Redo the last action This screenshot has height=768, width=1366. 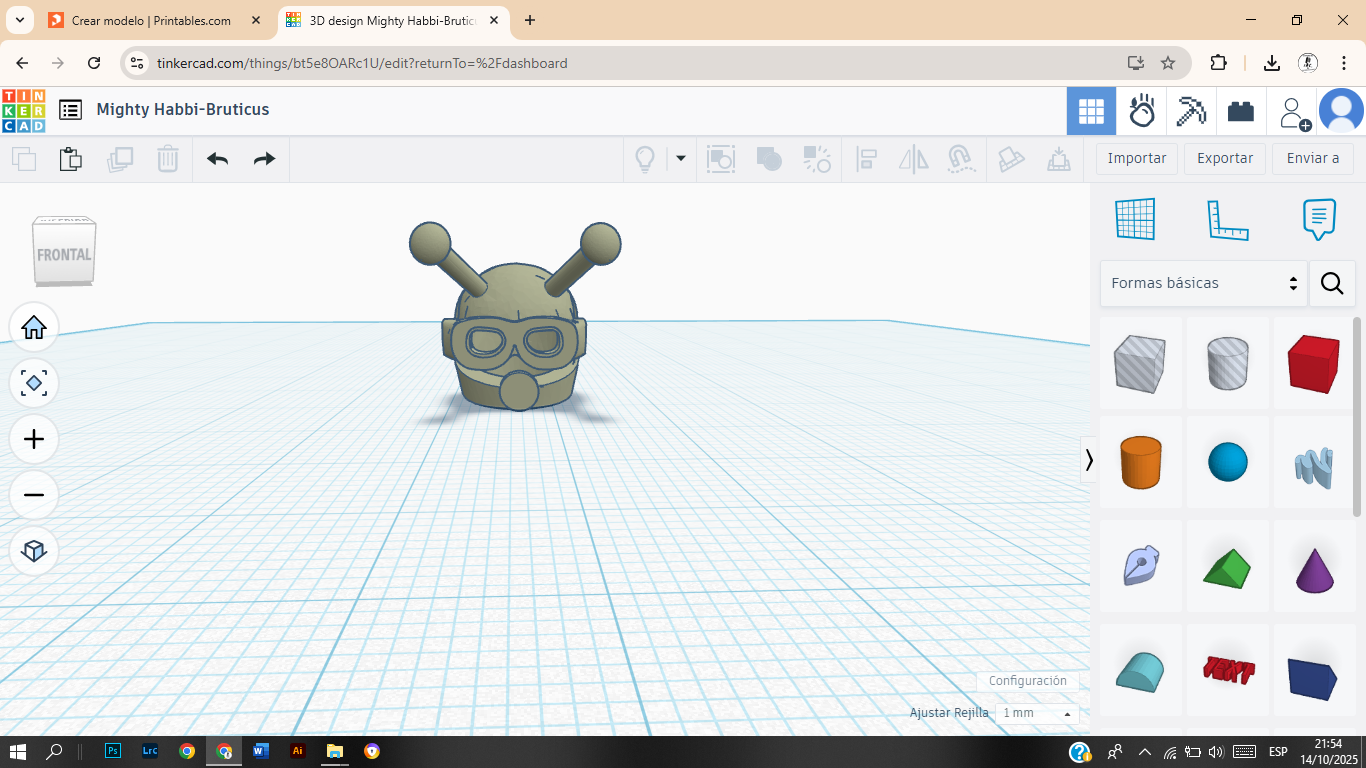pos(264,159)
